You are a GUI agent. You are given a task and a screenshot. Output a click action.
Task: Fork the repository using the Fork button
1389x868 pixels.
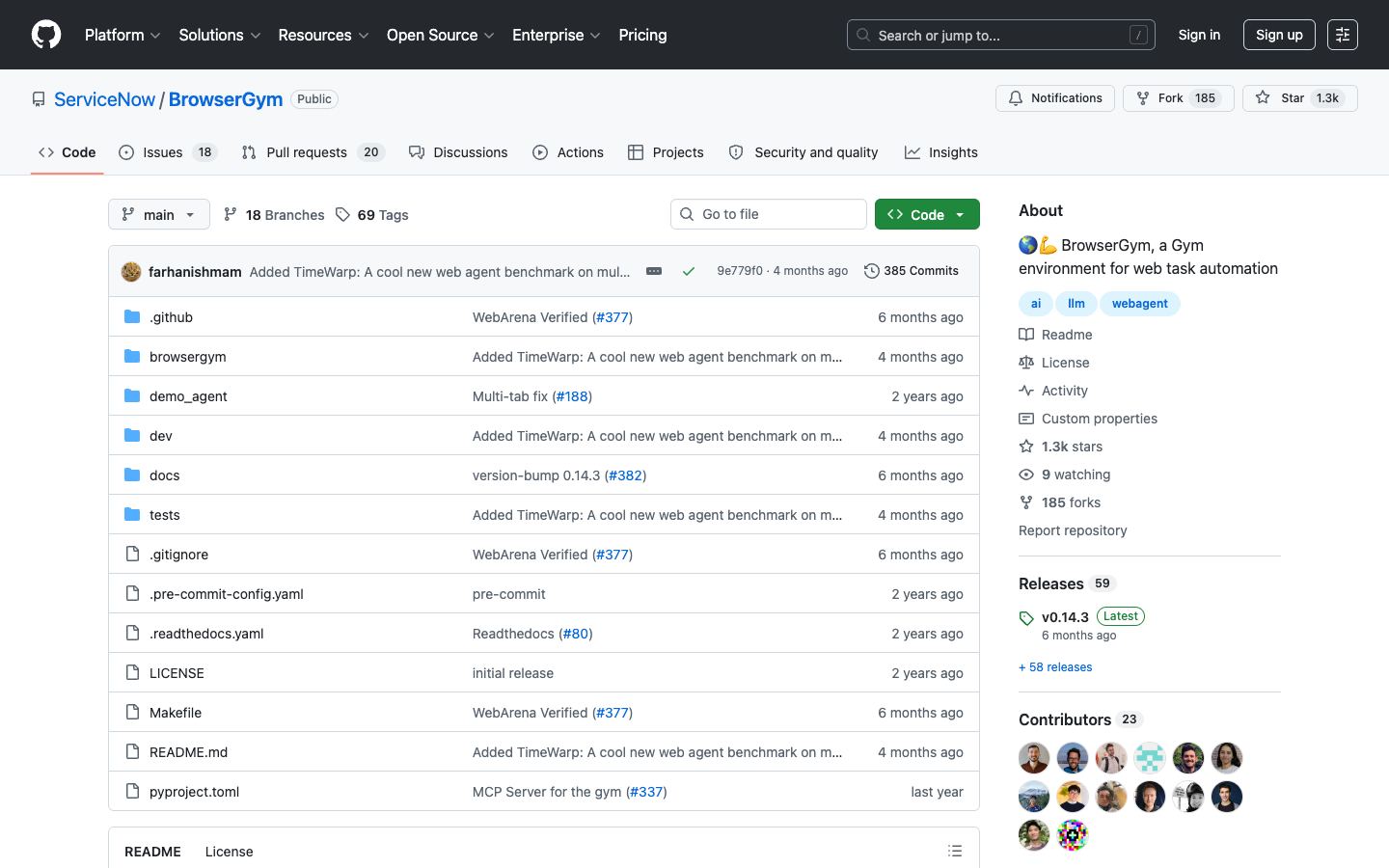pyautogui.click(x=1179, y=98)
